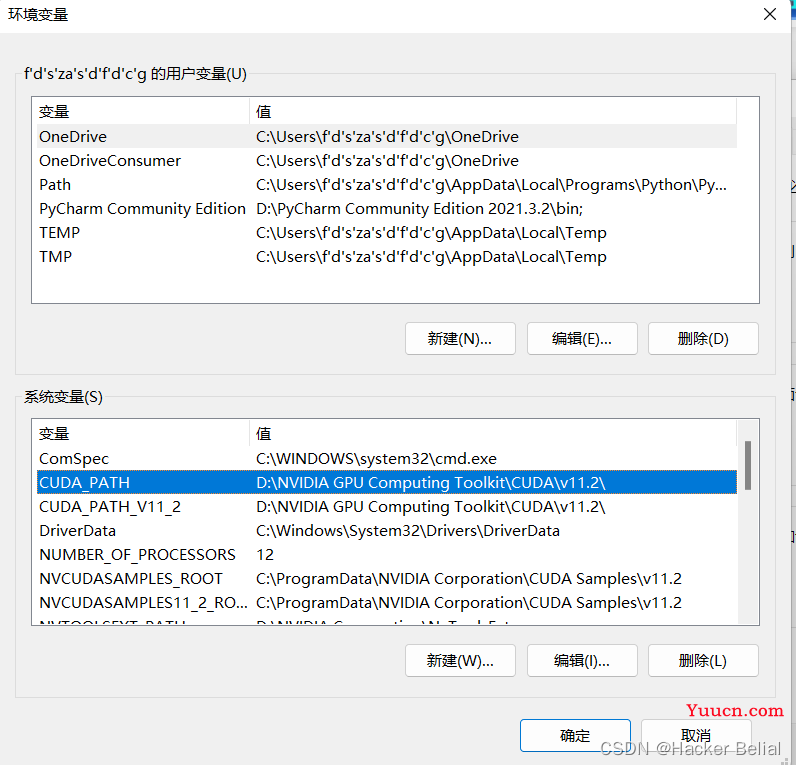This screenshot has width=796, height=765.
Task: Select CUDA_PATH_V11_2 system variable row
Action: [x=387, y=507]
